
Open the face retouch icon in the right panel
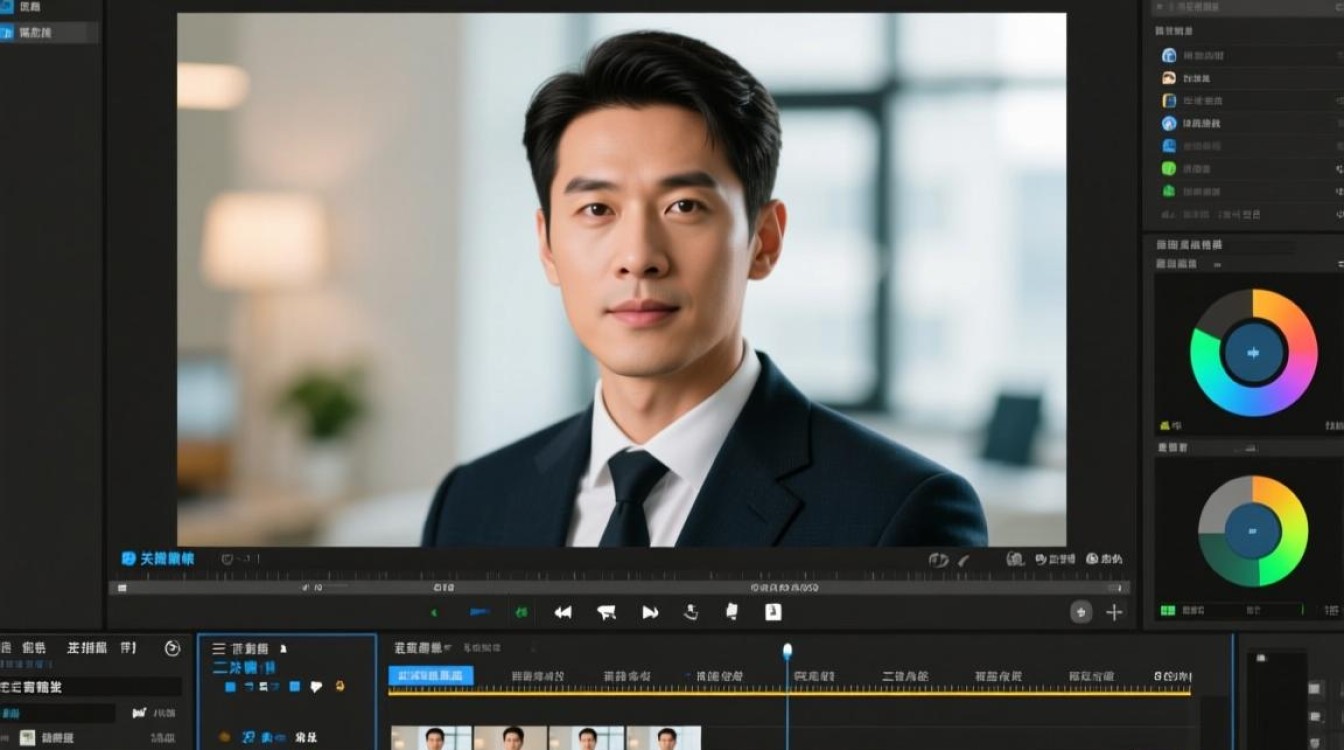click(1167, 78)
